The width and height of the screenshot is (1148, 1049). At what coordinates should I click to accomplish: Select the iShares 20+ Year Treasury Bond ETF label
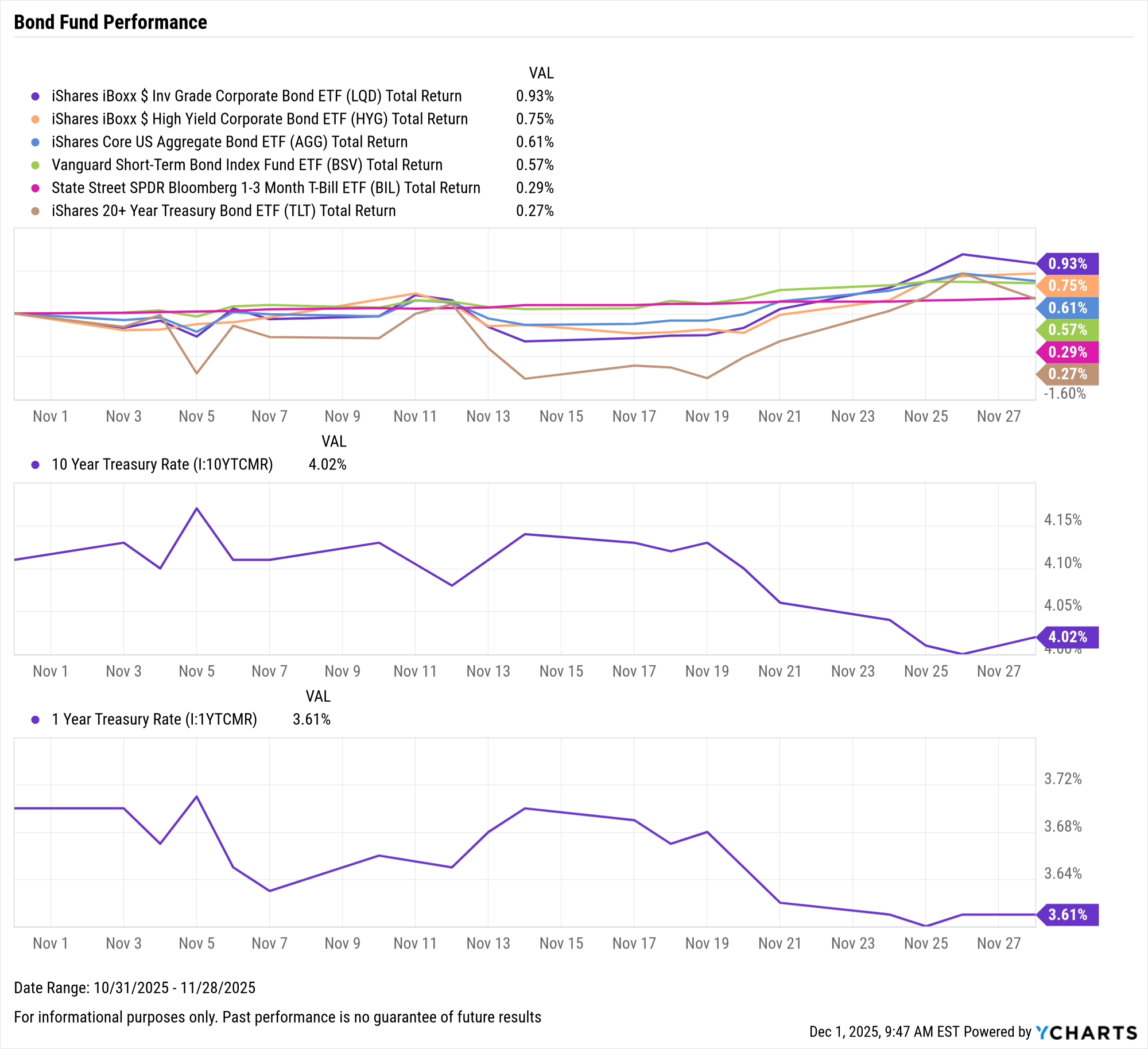click(x=223, y=211)
